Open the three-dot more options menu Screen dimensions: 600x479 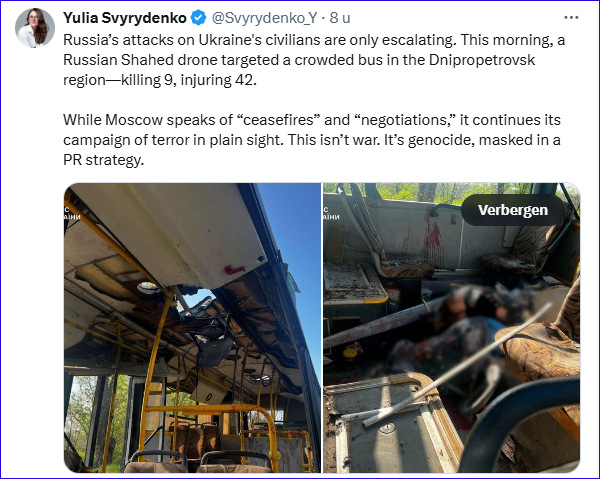click(571, 18)
